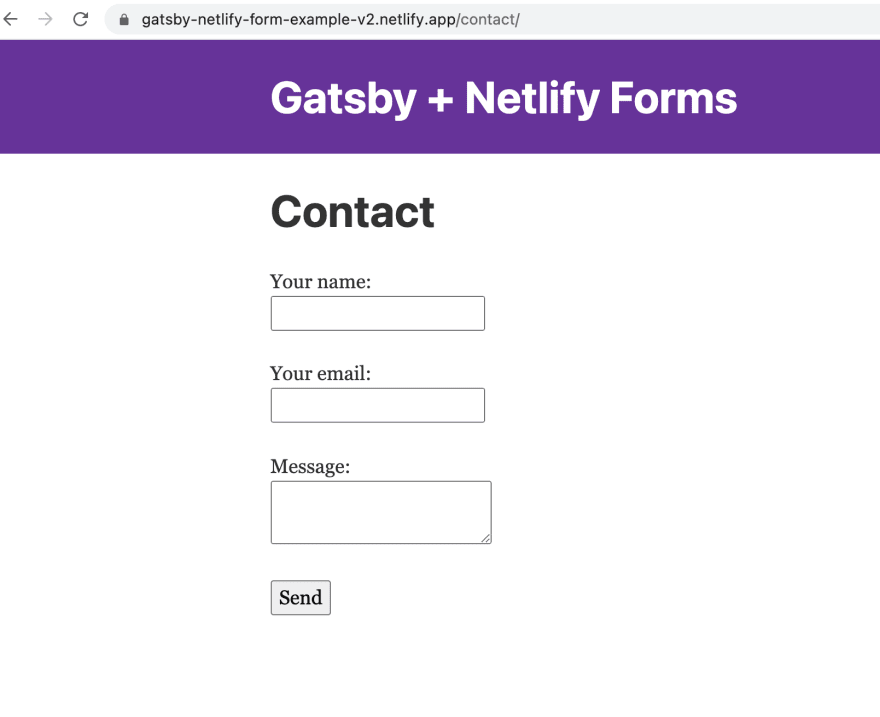Grab the Message textarea resize handle

coord(486,539)
